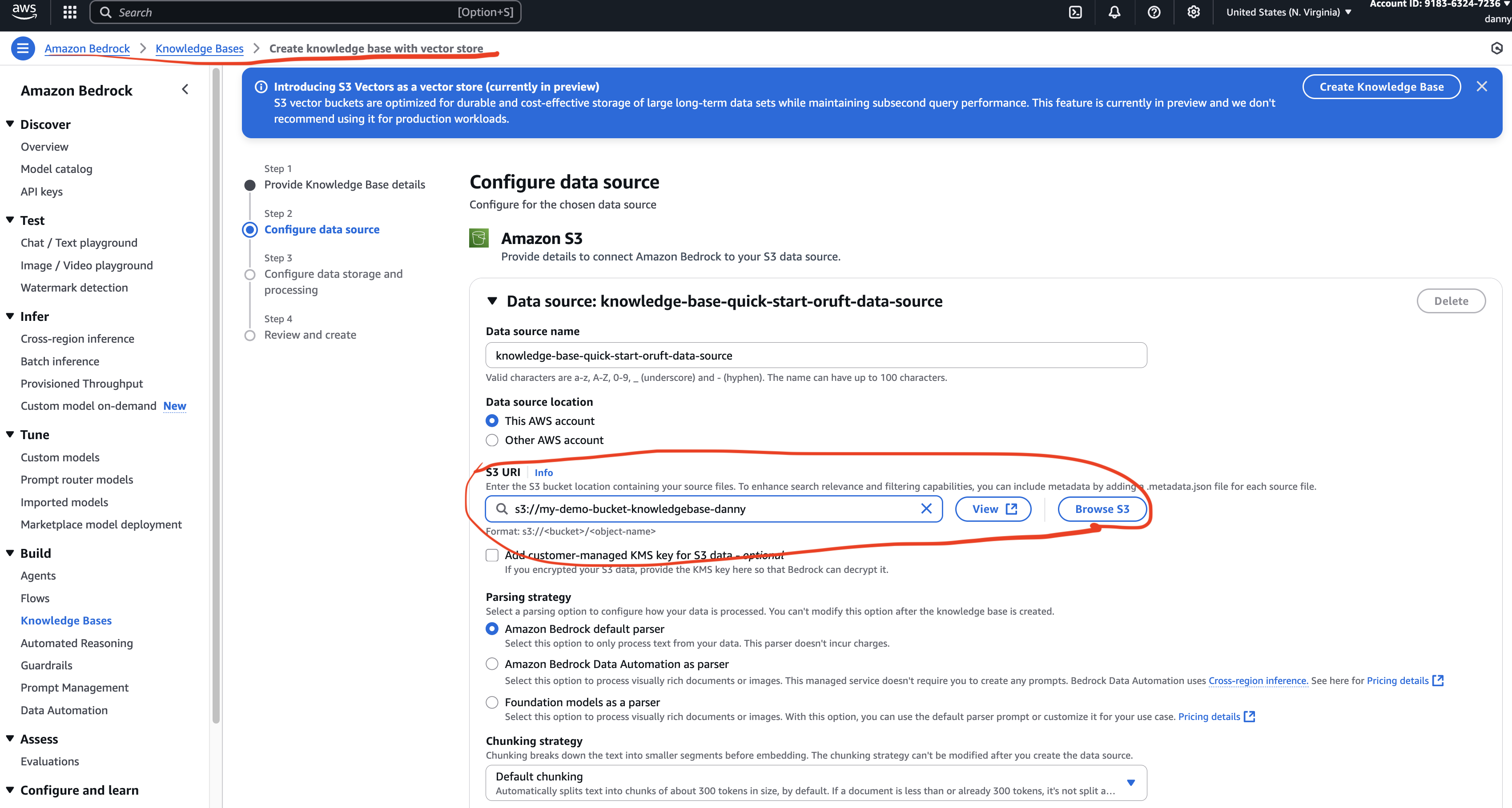Click the Delete data source button
The width and height of the screenshot is (1512, 808).
(1451, 301)
